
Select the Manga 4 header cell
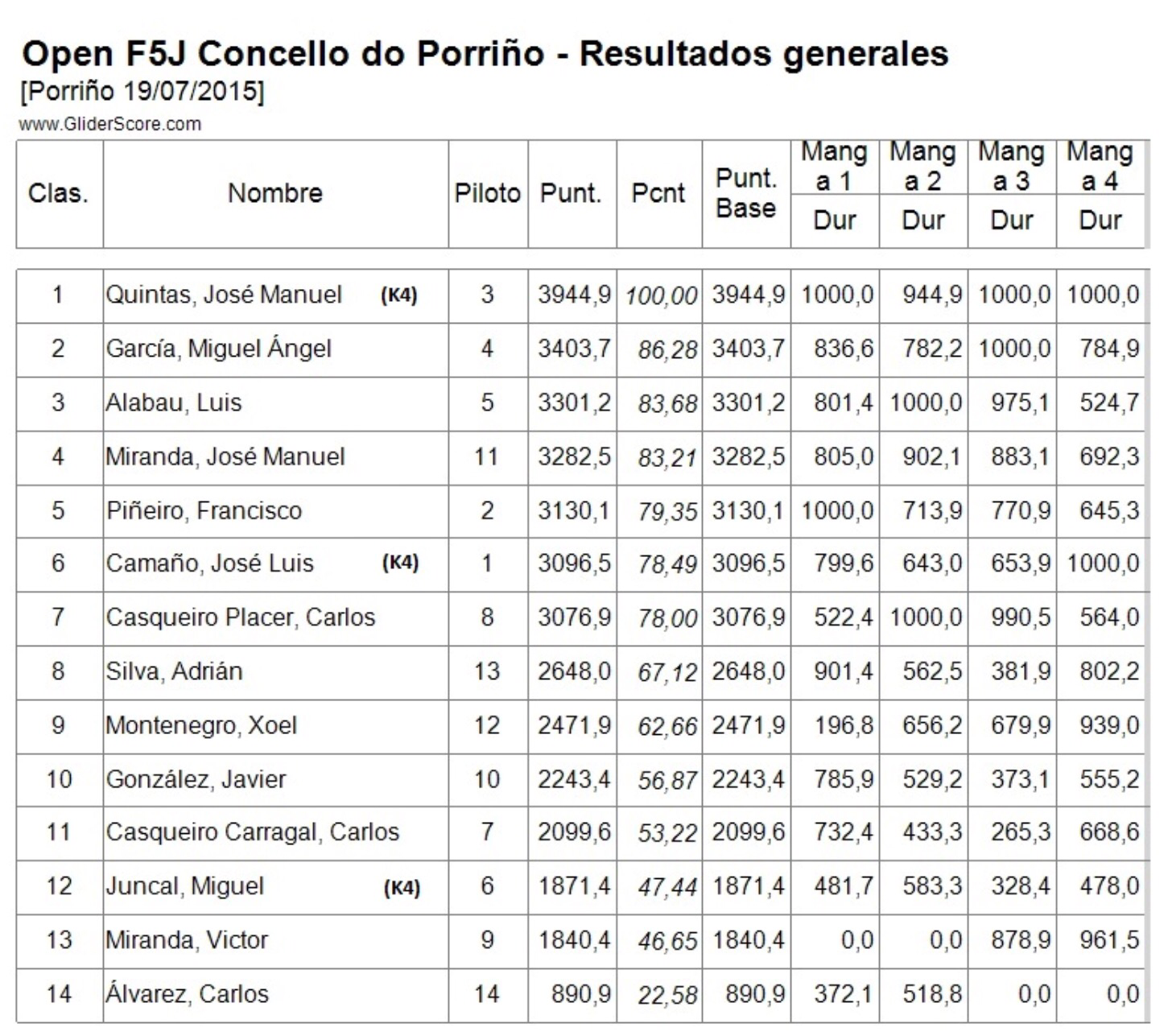(x=1100, y=167)
